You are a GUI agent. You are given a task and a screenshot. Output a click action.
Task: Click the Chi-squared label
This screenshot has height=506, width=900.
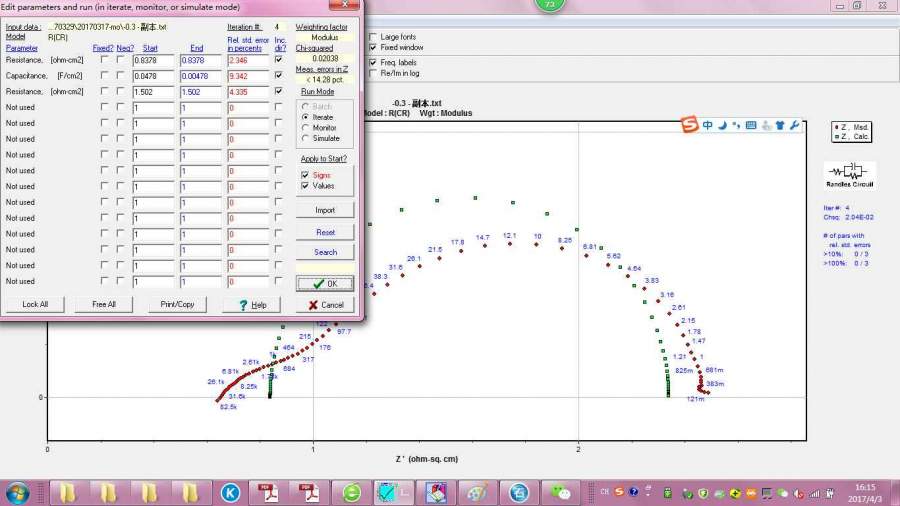[314, 48]
